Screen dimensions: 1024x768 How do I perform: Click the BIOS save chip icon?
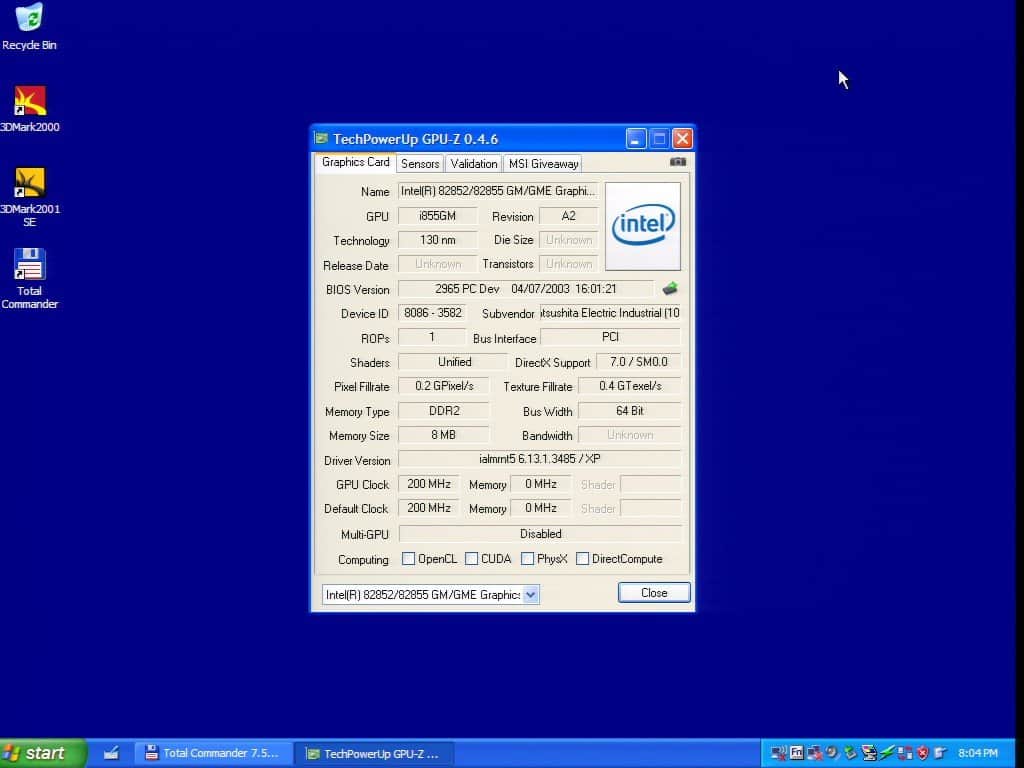click(669, 288)
